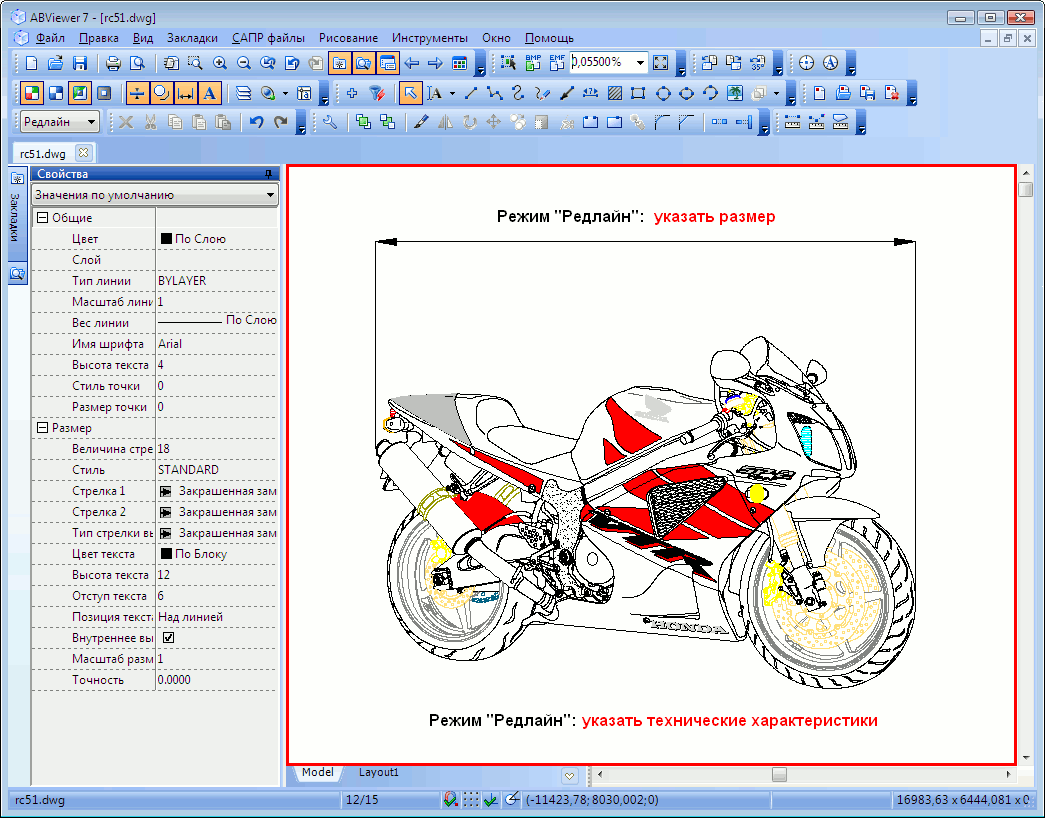Open the Редлайн mode dropdown

(x=92, y=122)
